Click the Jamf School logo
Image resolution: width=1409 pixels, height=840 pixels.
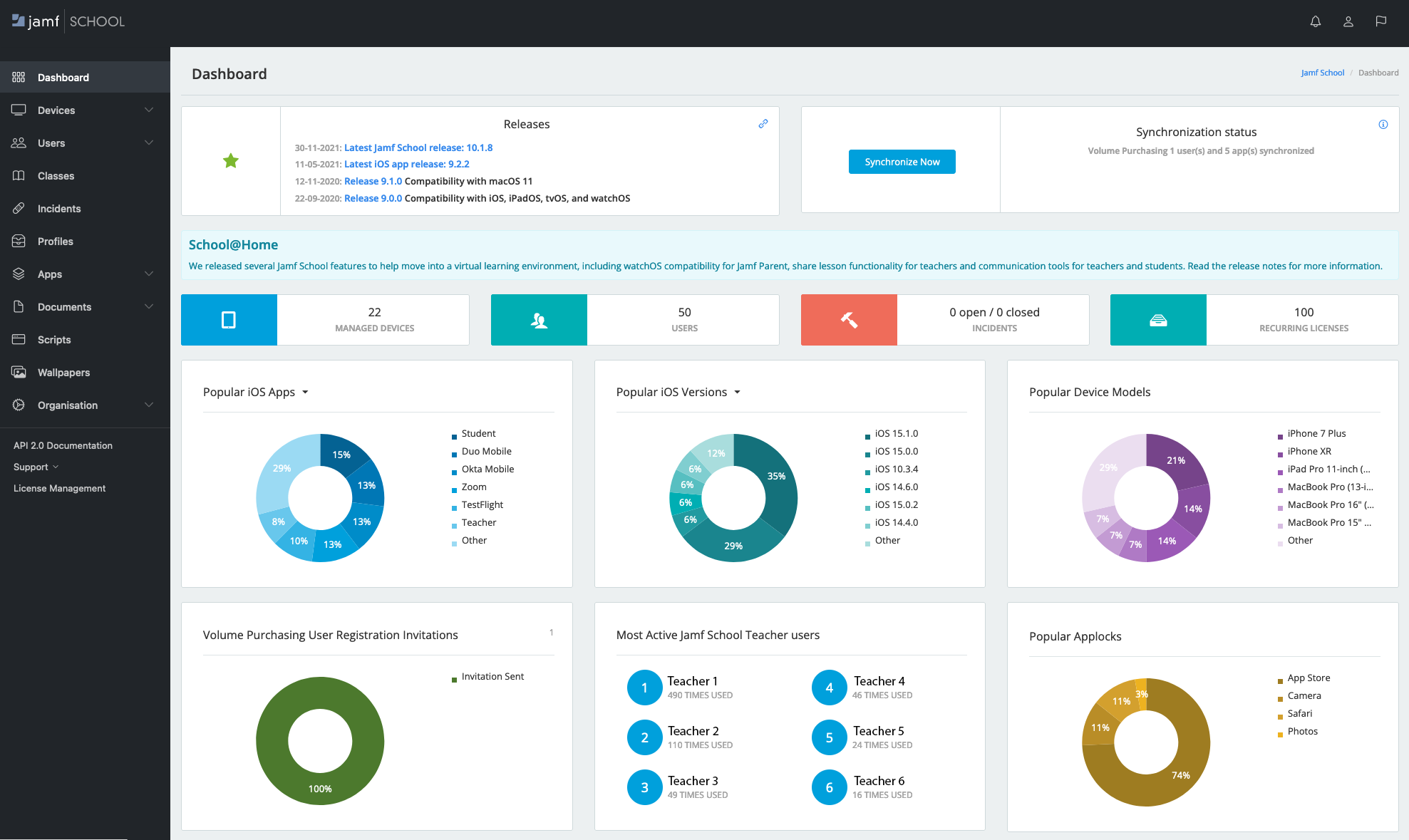point(68,21)
